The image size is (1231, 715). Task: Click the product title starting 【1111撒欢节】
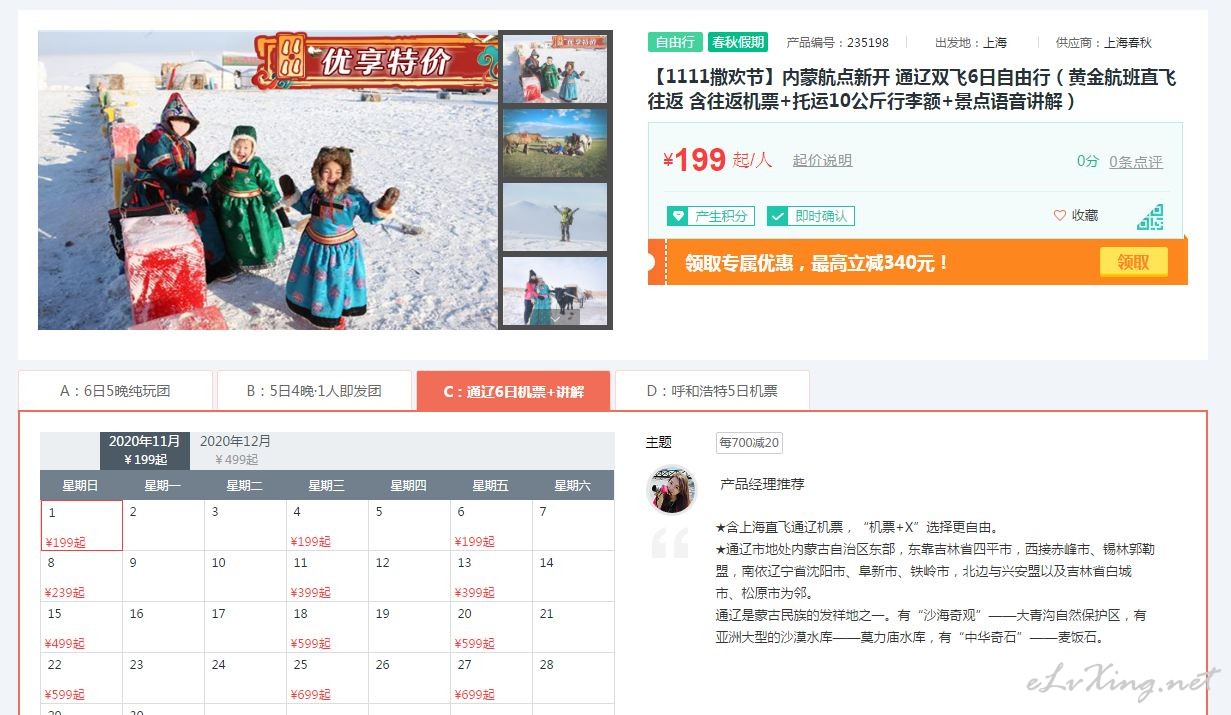click(x=913, y=89)
